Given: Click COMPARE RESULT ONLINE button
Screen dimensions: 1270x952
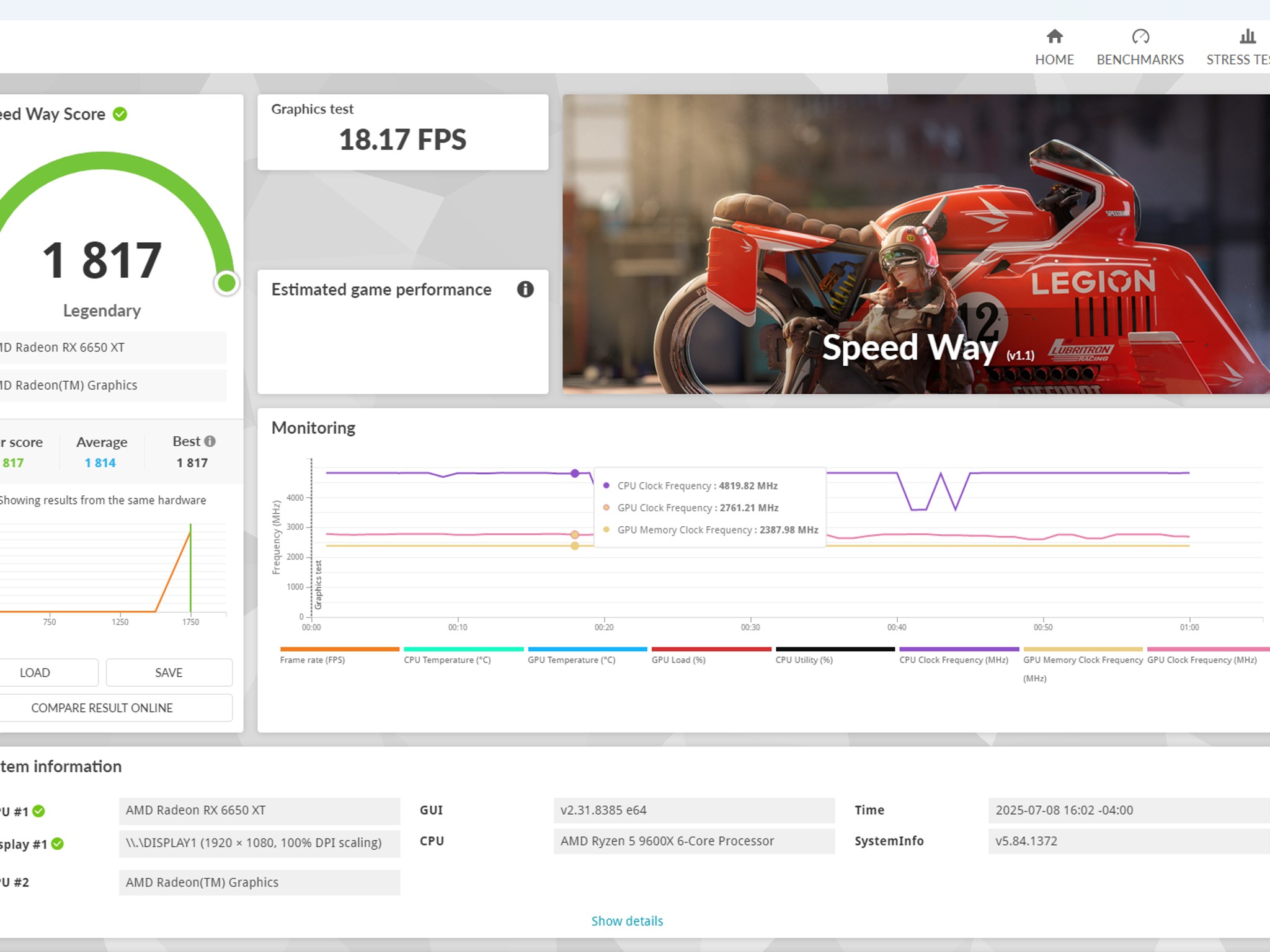Looking at the screenshot, I should [x=102, y=708].
